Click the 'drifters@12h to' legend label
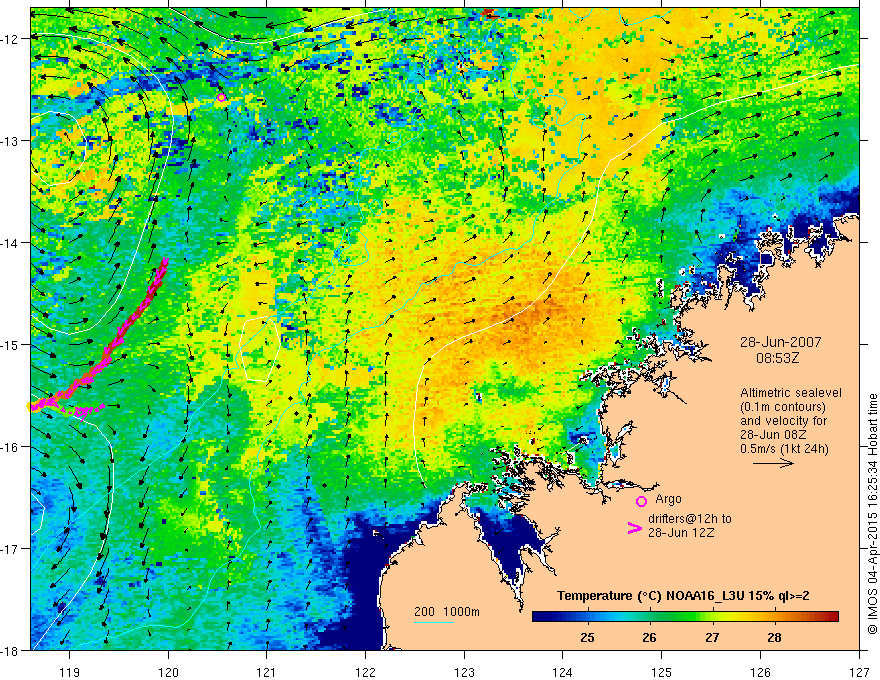Screen dimensions: 880x680 (x=690, y=519)
